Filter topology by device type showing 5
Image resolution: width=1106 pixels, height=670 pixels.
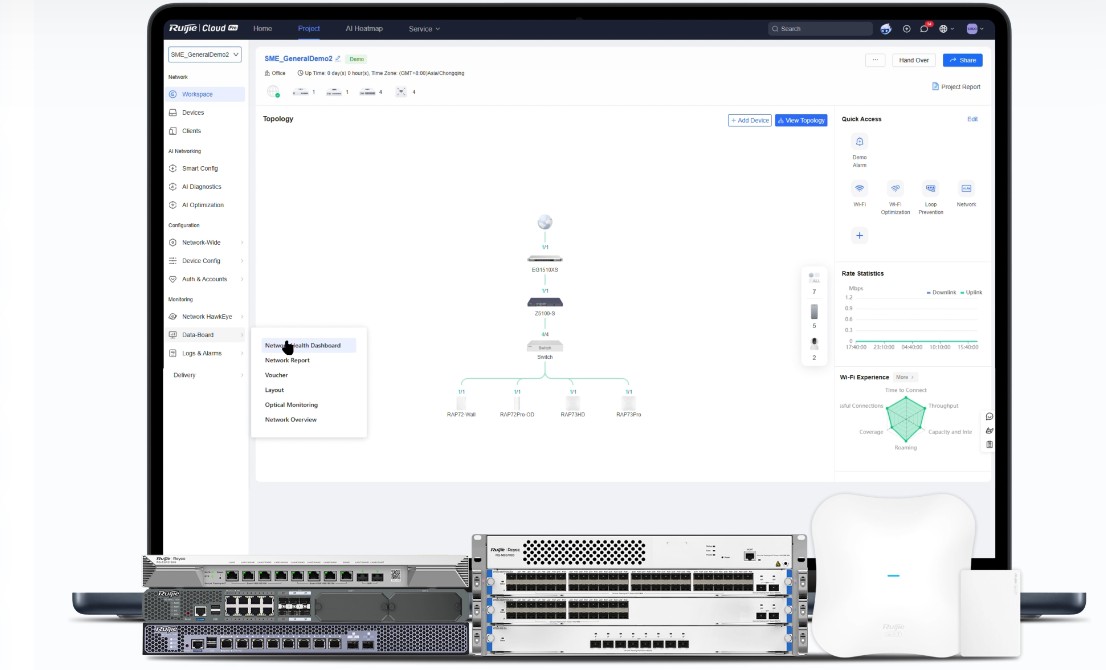point(814,316)
